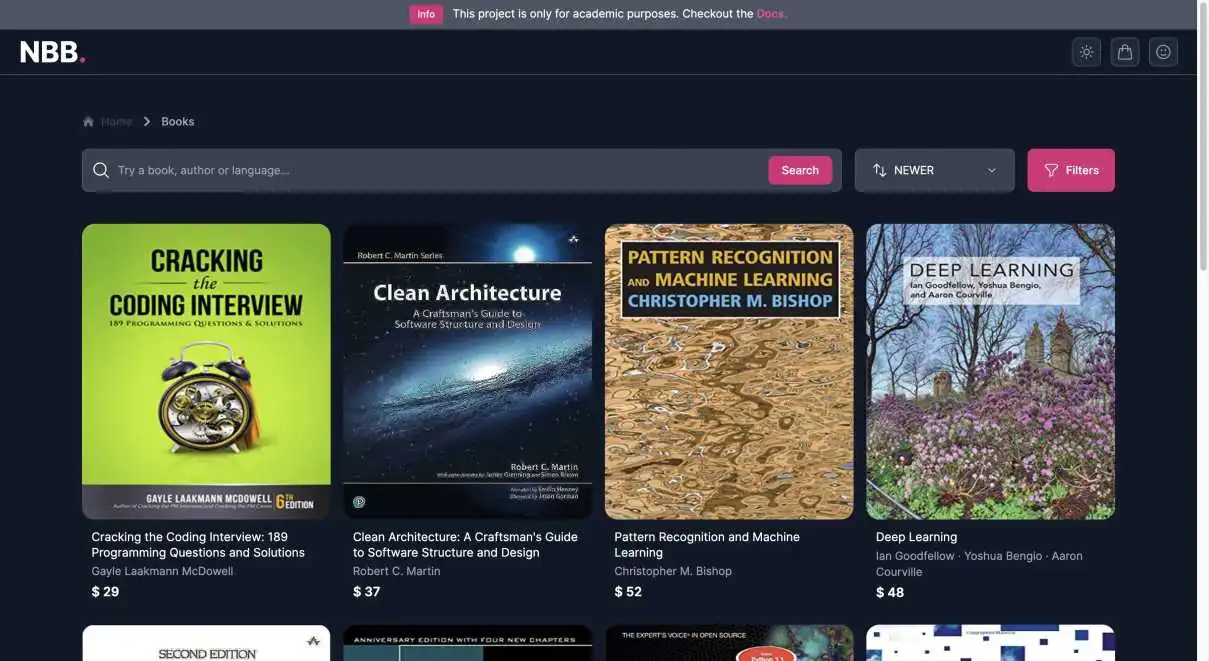Open Deep Learning book cover
Screen dimensions: 1209x661
(990, 371)
